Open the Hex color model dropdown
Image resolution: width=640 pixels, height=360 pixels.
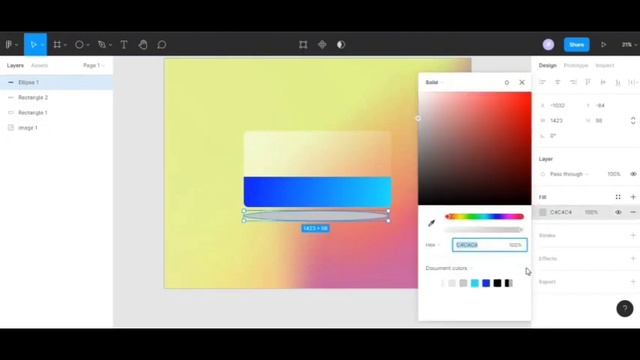tap(432, 245)
